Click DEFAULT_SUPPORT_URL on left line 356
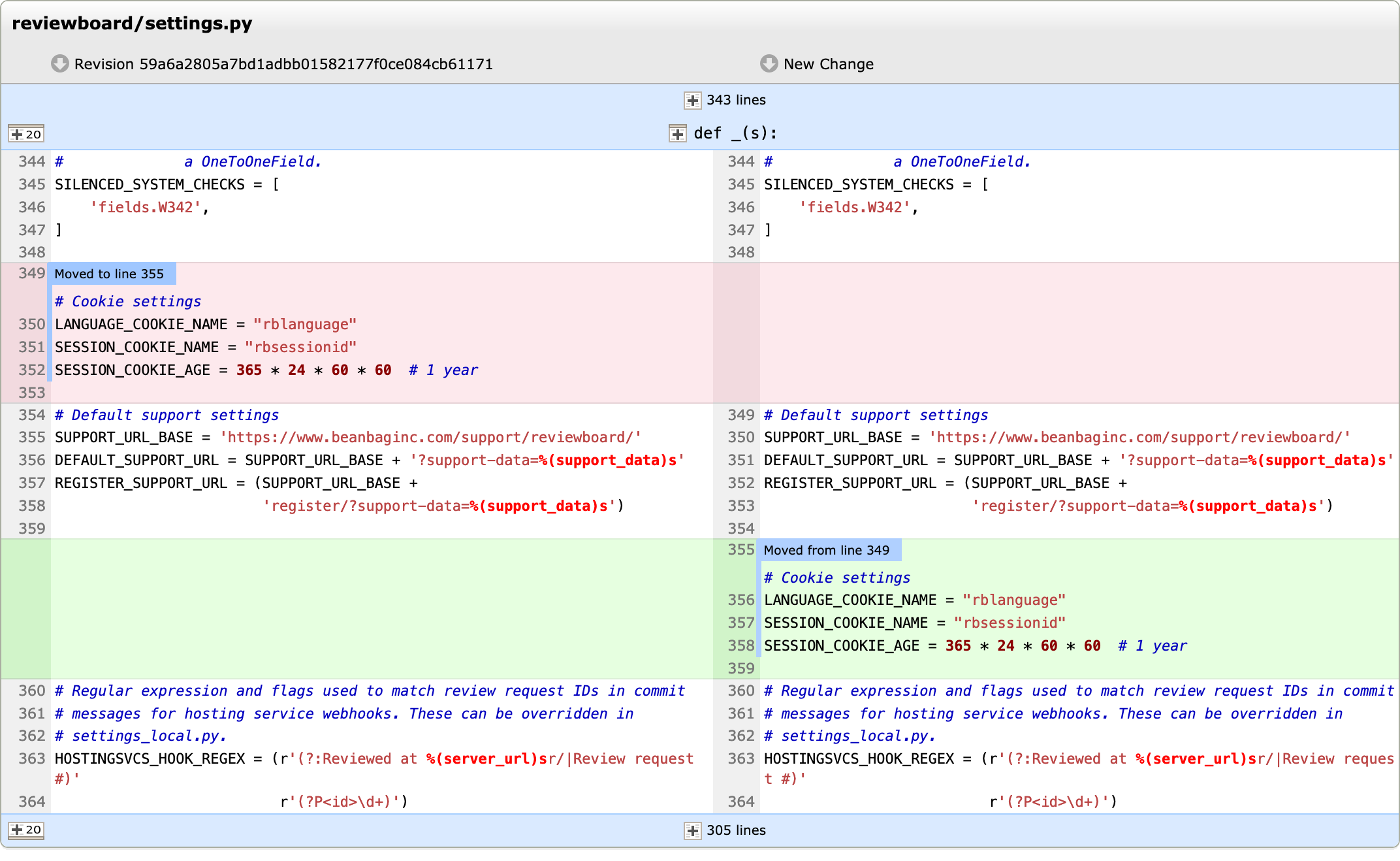1400x861 pixels. pyautogui.click(x=136, y=460)
